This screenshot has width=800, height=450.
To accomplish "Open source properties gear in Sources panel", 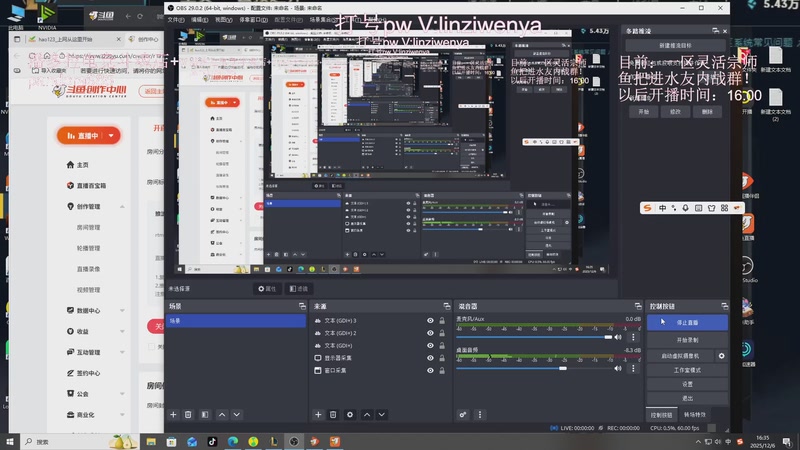I will point(350,415).
